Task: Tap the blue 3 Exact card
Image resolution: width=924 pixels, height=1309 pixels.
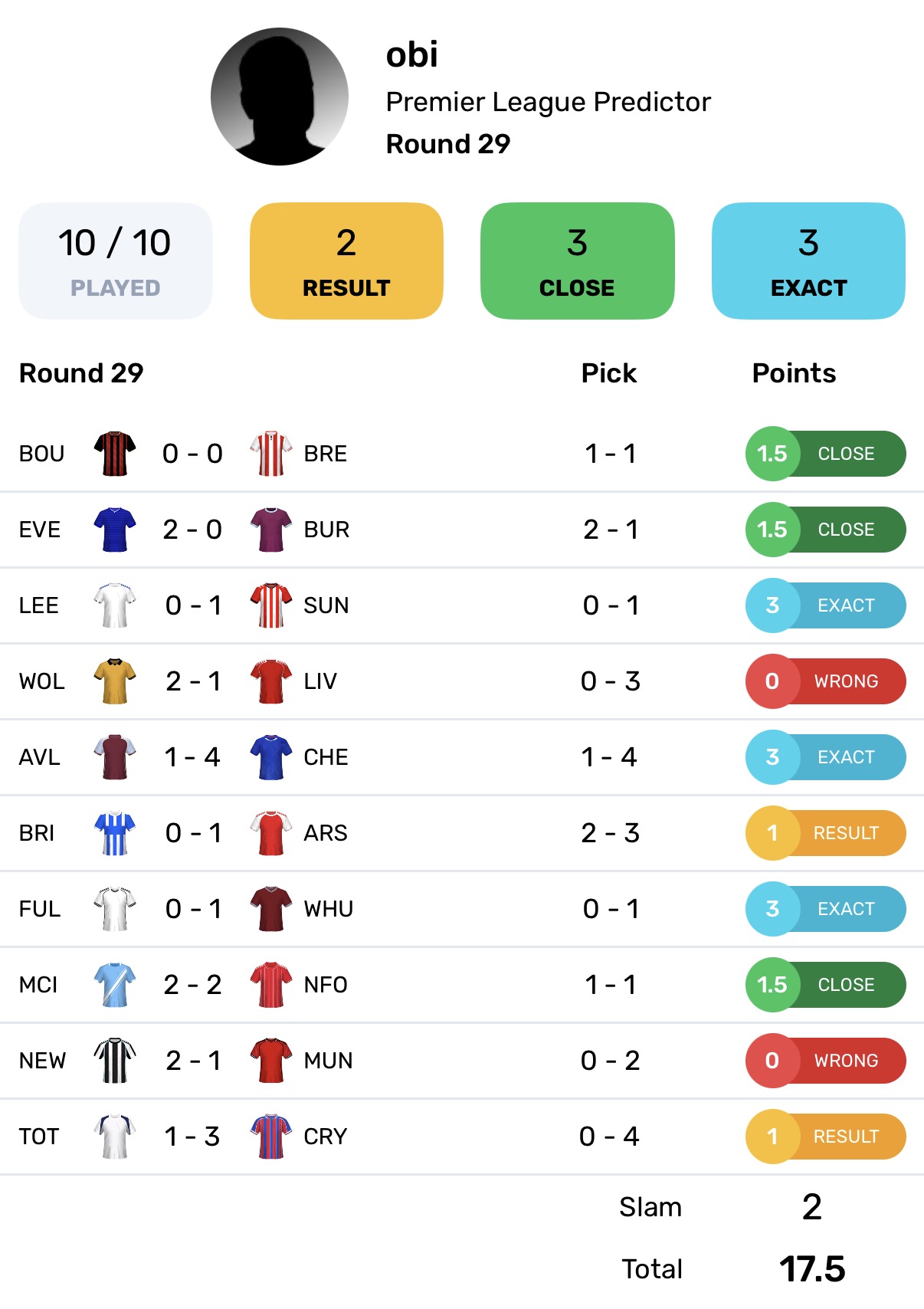Action: tap(808, 261)
